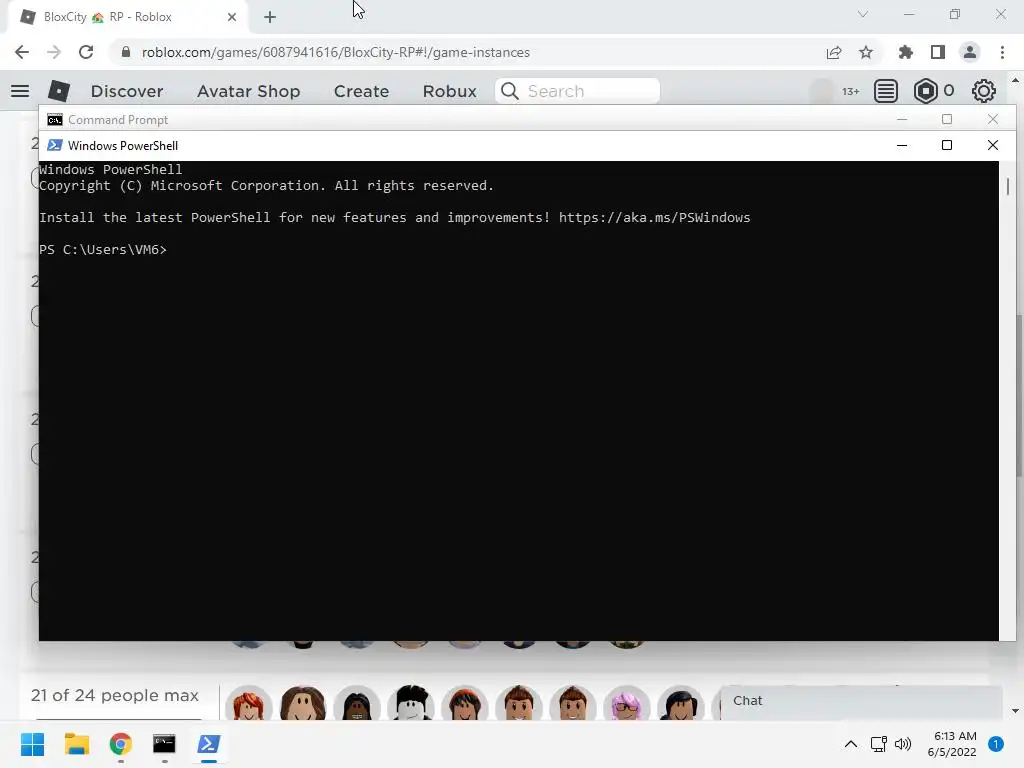The image size is (1024, 768).
Task: Click the Roblox search magnifier icon
Action: coord(510,91)
